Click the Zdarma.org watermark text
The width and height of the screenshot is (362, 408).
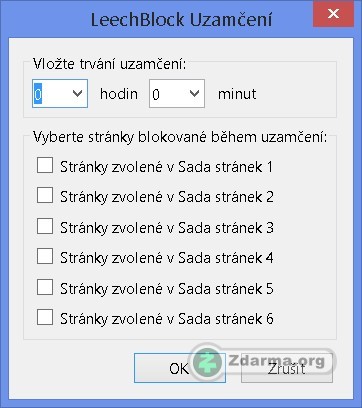point(276,361)
